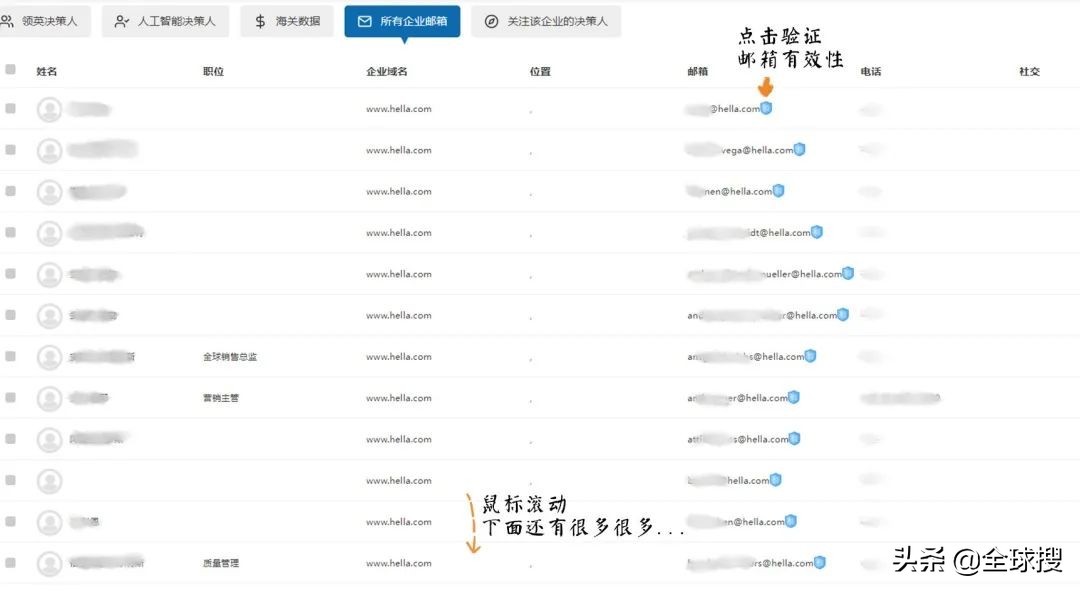This screenshot has height=591, width=1080.
Task: Click the person icon on 人工智能决策人 tab
Action: (120, 20)
